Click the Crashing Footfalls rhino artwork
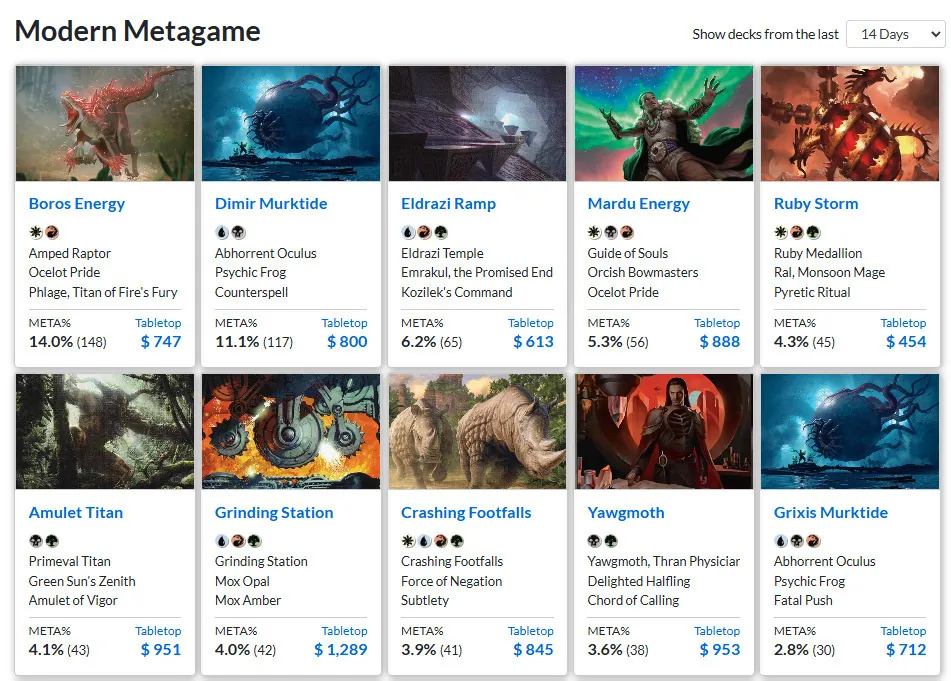Image resolution: width=951 pixels, height=681 pixels. point(477,431)
